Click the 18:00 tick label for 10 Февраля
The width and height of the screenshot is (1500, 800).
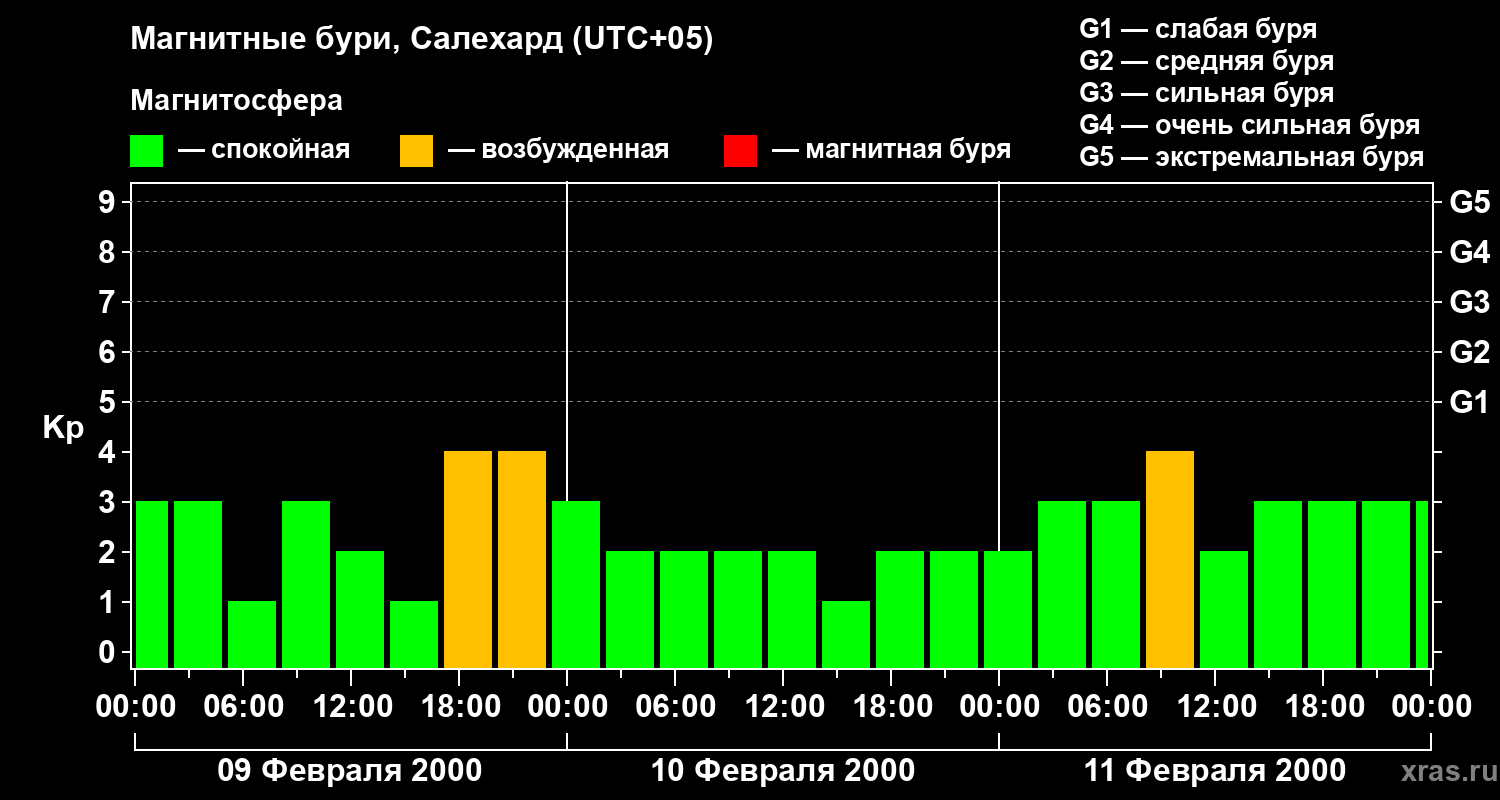coord(891,707)
